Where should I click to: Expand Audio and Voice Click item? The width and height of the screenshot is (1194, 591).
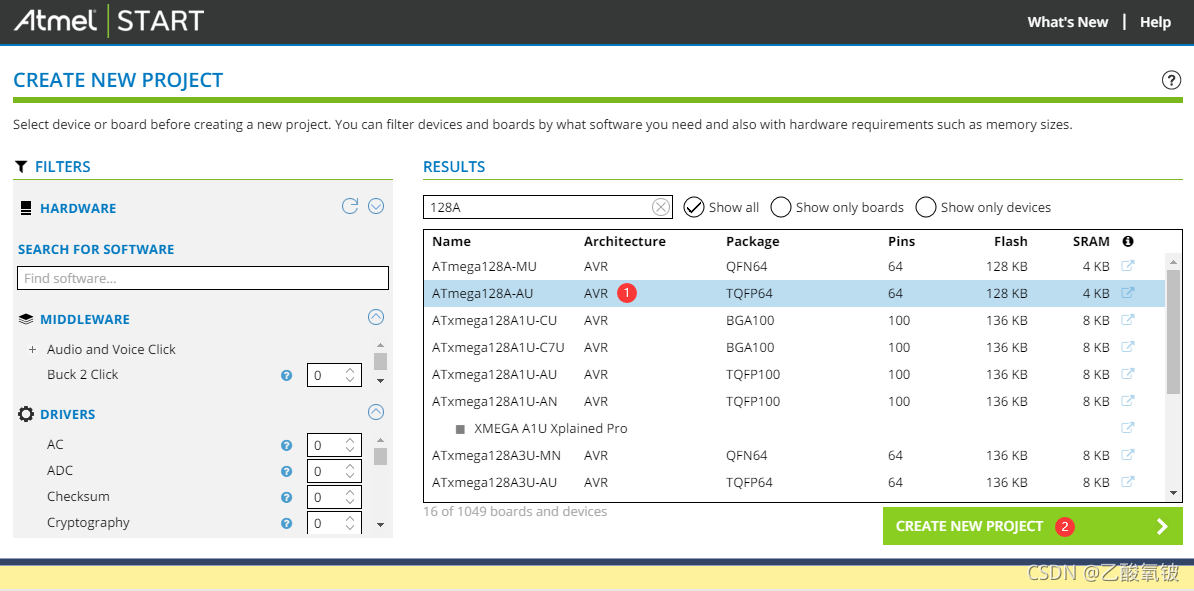coord(33,350)
